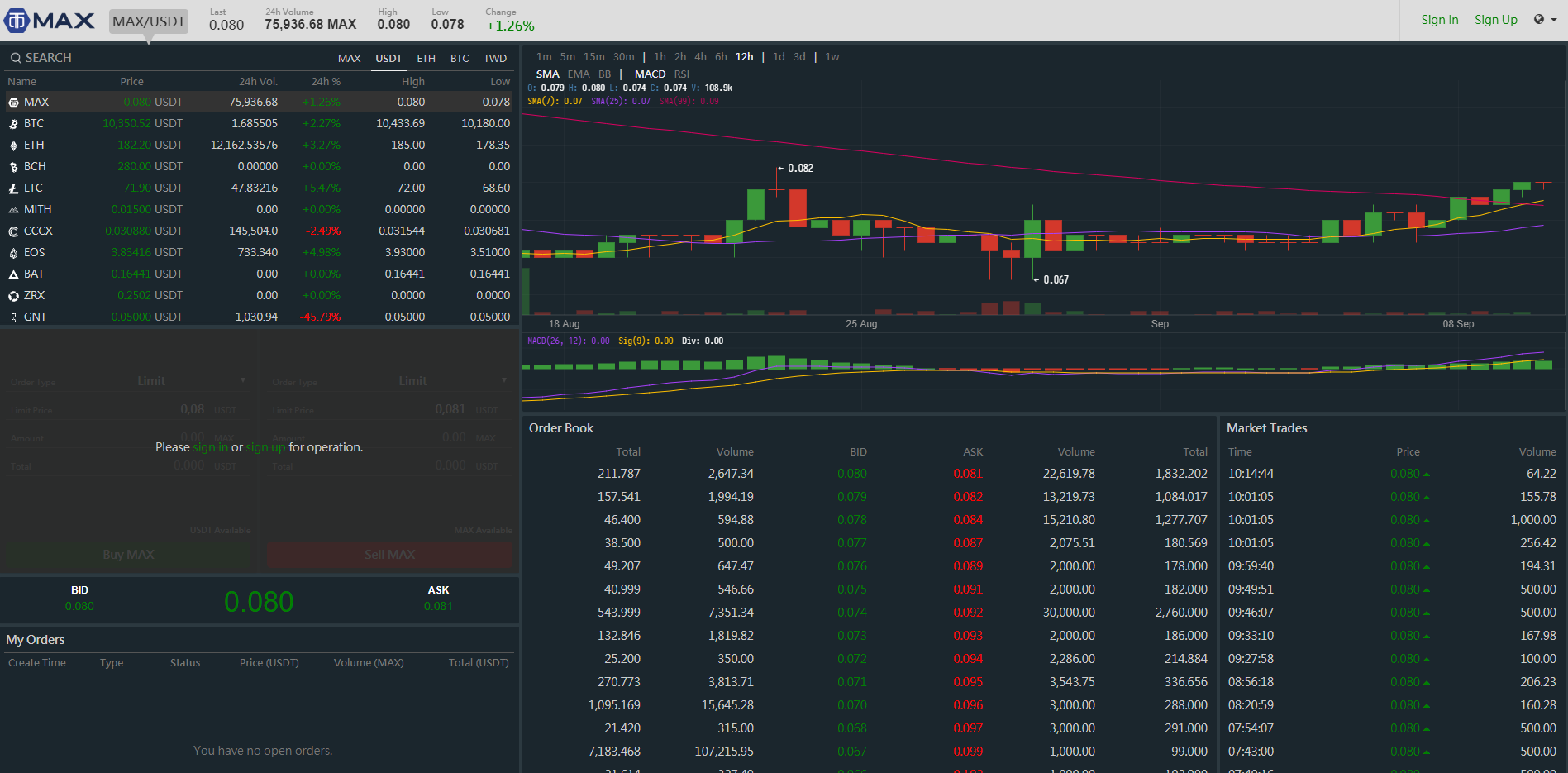This screenshot has width=1568, height=773.
Task: Open the language globe menu
Action: coord(1545,20)
